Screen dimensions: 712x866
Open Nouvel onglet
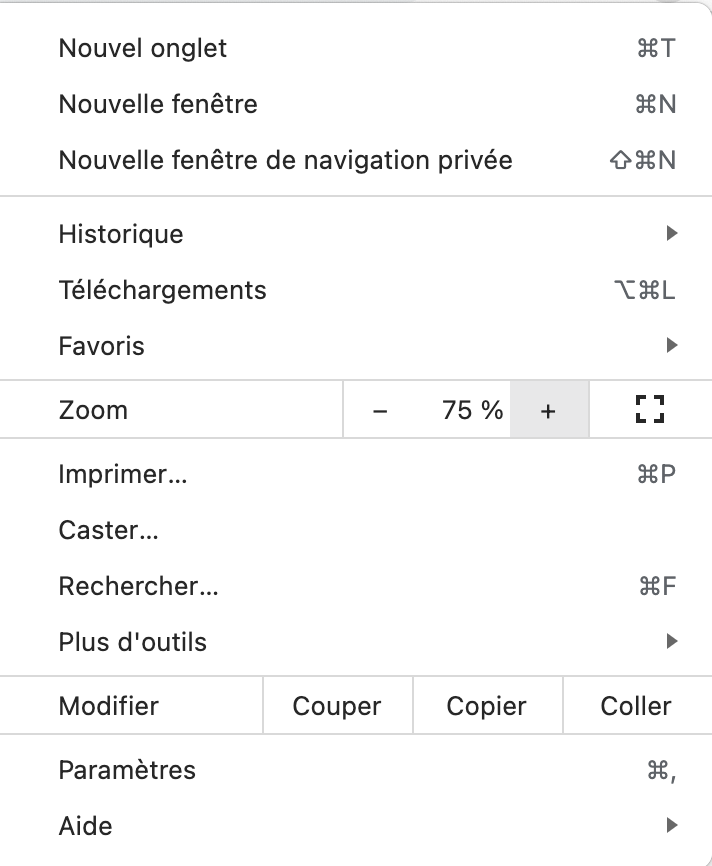click(143, 48)
